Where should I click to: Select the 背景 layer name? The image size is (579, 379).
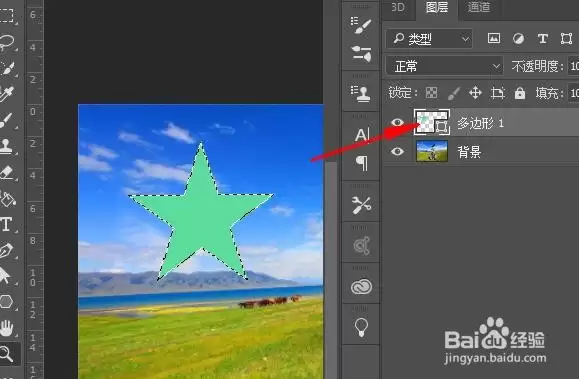(469, 151)
